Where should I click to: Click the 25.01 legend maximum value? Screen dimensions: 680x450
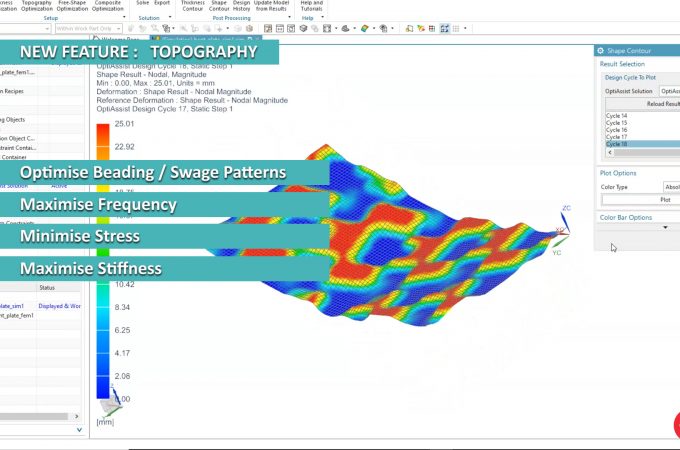[x=124, y=124]
